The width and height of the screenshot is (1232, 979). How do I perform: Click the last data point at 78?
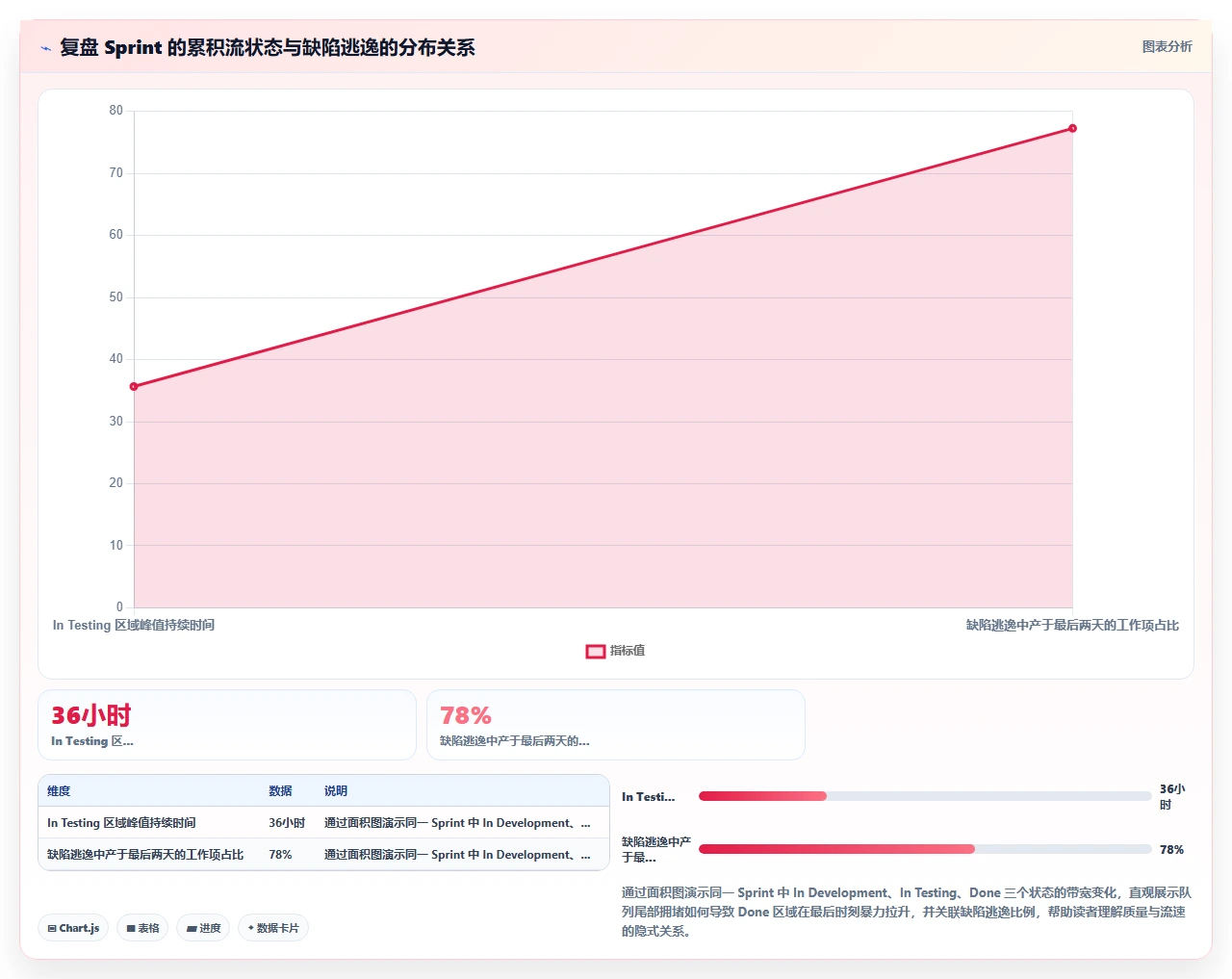1072,129
